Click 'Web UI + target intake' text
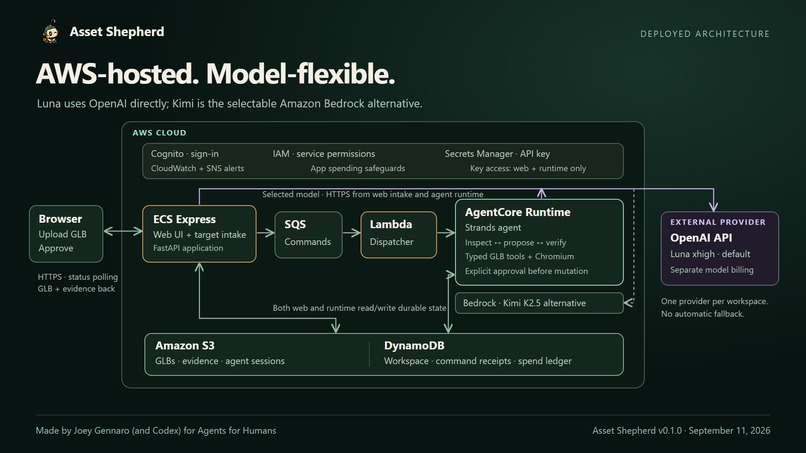The image size is (806, 453). [x=199, y=235]
